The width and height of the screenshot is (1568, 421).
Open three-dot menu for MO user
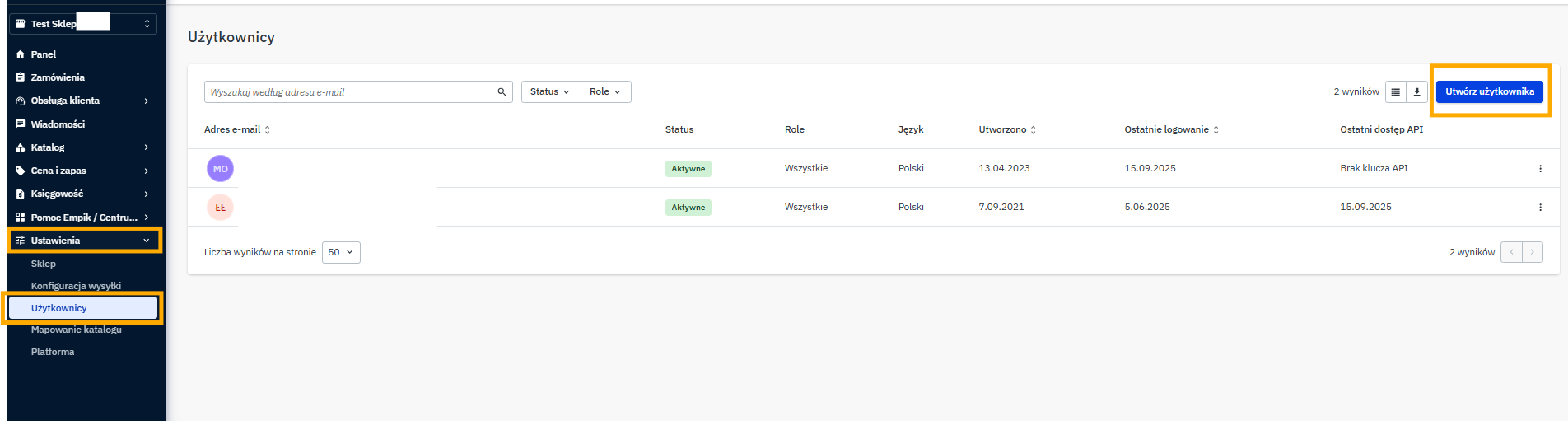coord(1540,169)
